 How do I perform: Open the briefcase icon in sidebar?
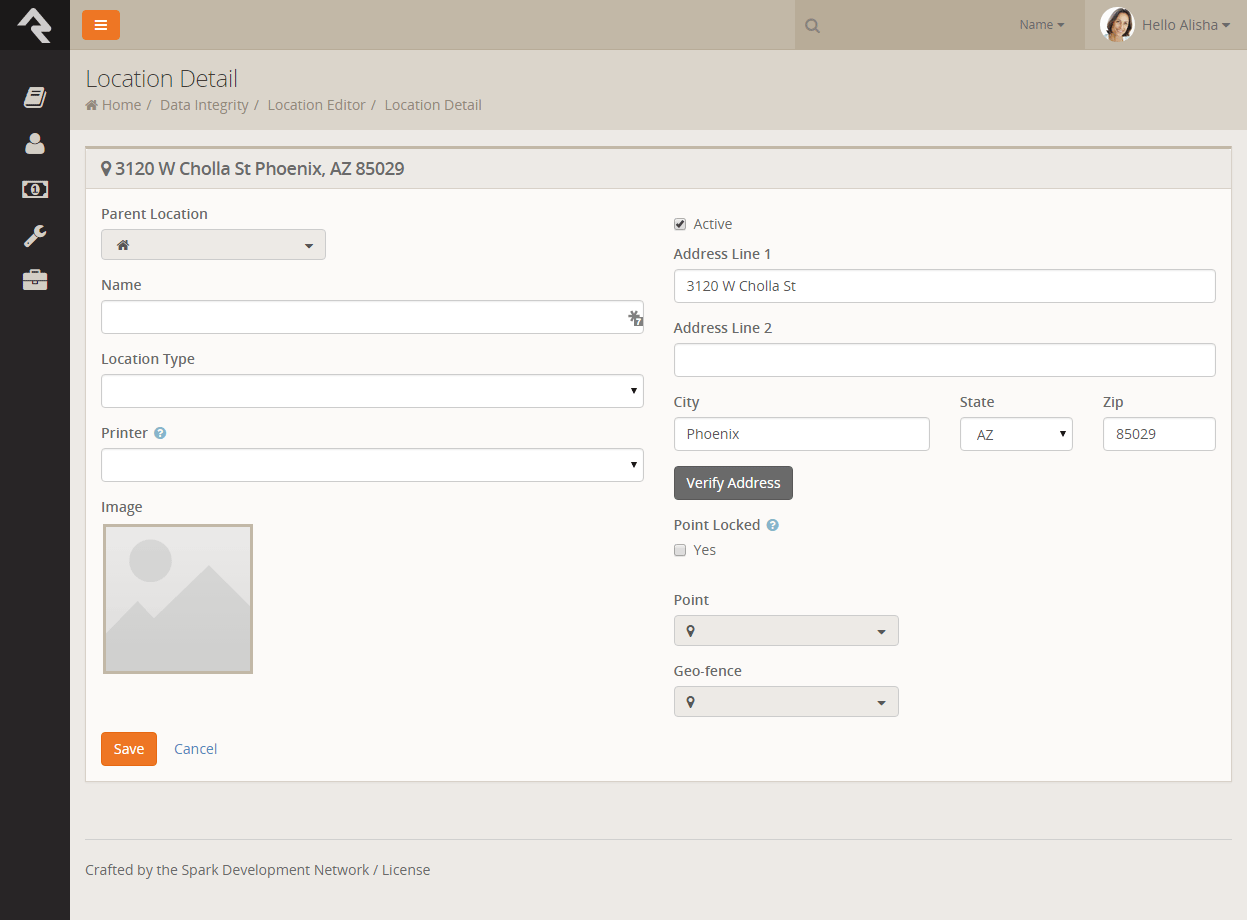click(35, 280)
